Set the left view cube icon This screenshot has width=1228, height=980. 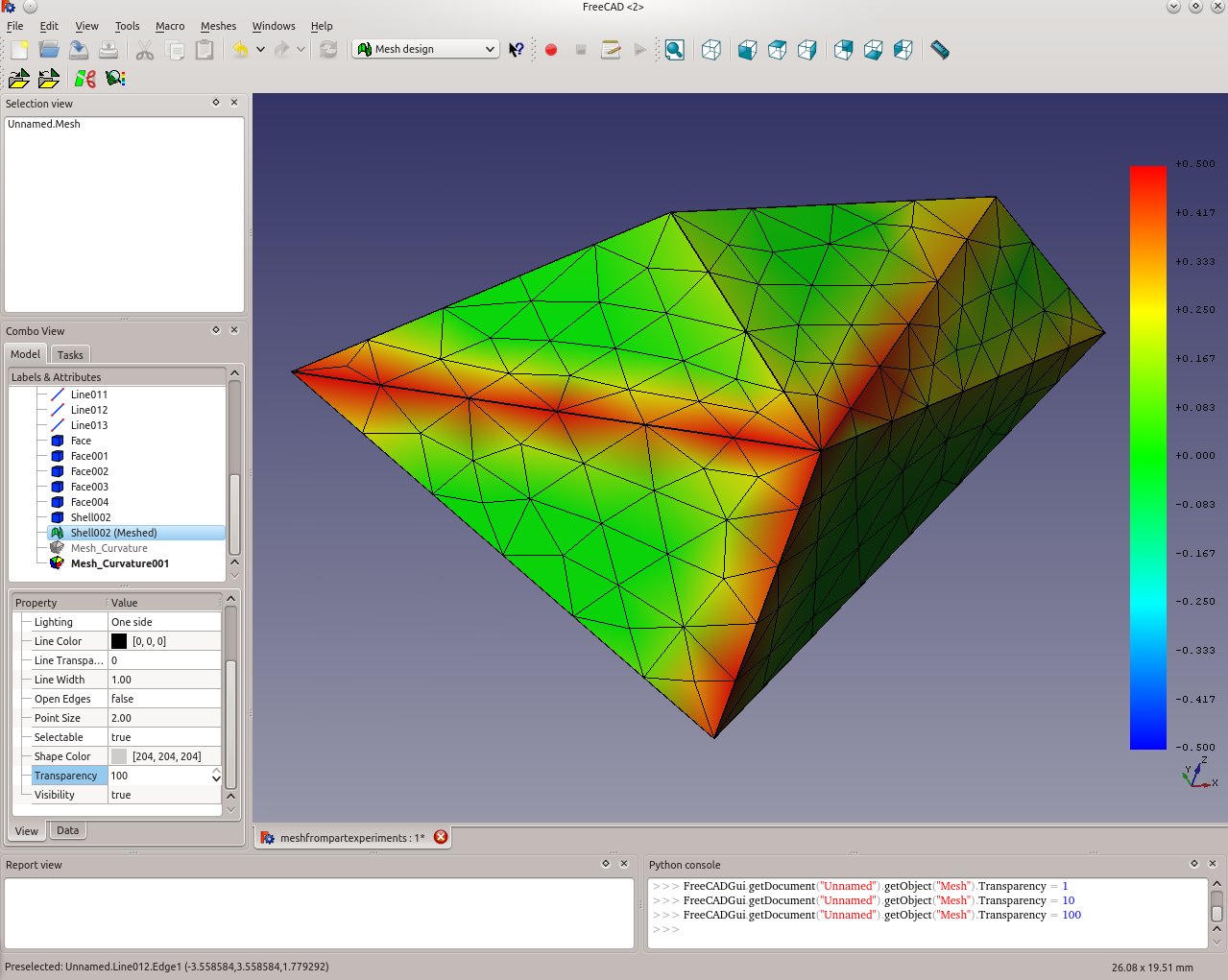903,49
